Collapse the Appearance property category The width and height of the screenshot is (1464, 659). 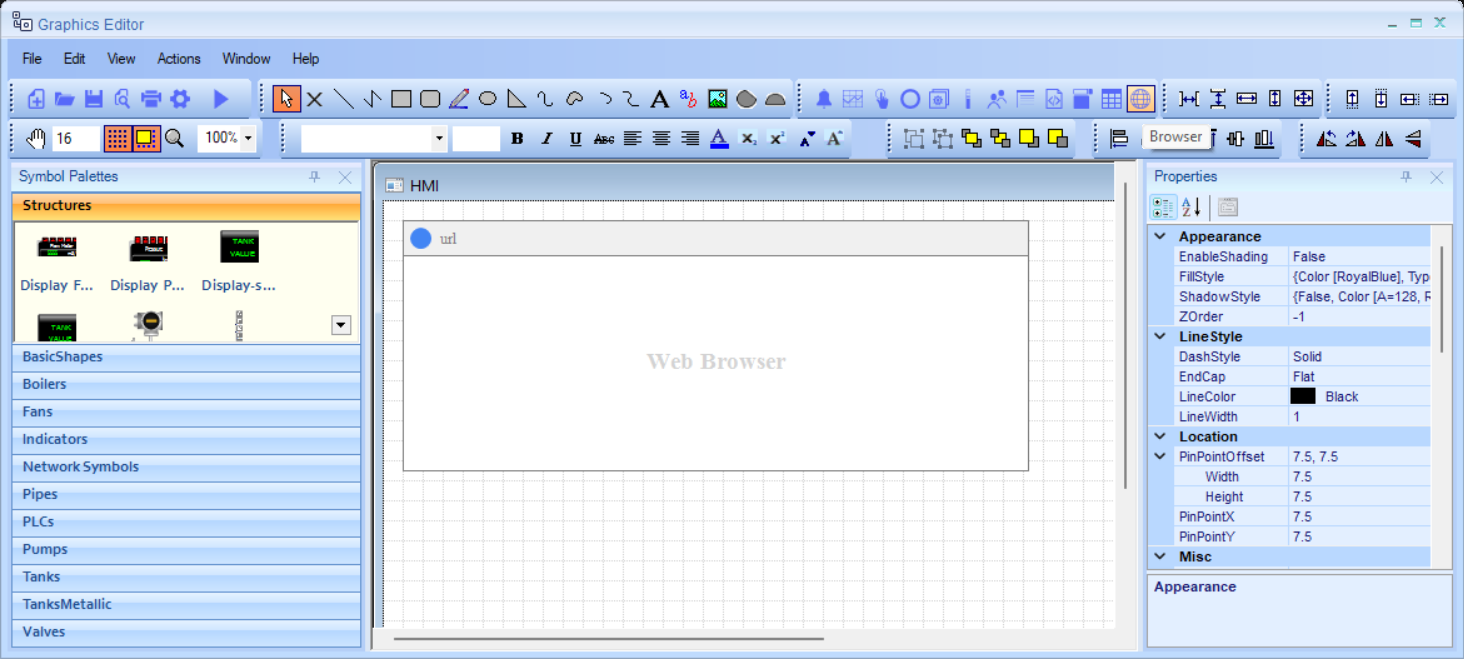click(1160, 237)
